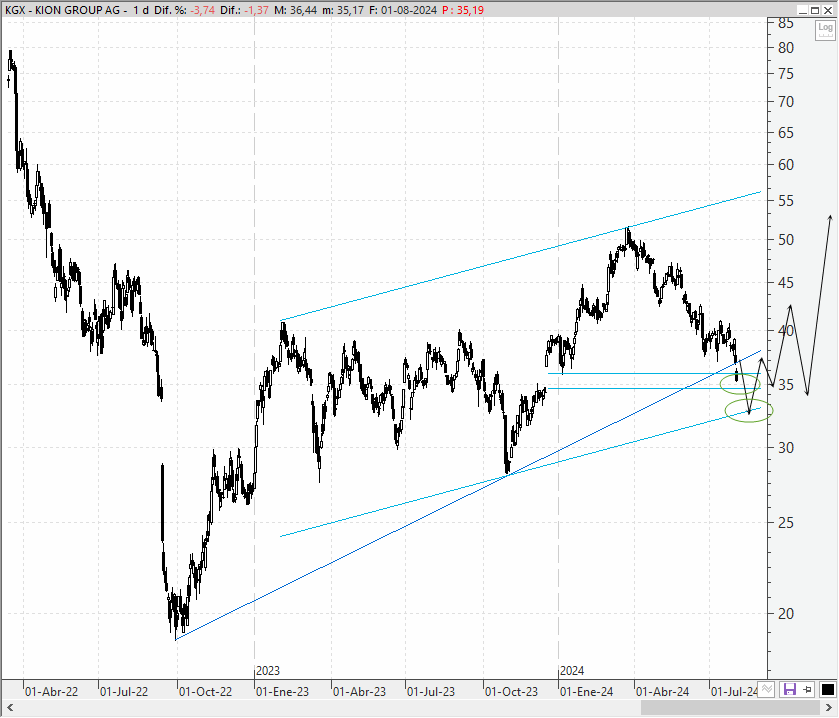Click the 85 price axis label
Viewport: 839px width, 718px height.
(x=785, y=24)
